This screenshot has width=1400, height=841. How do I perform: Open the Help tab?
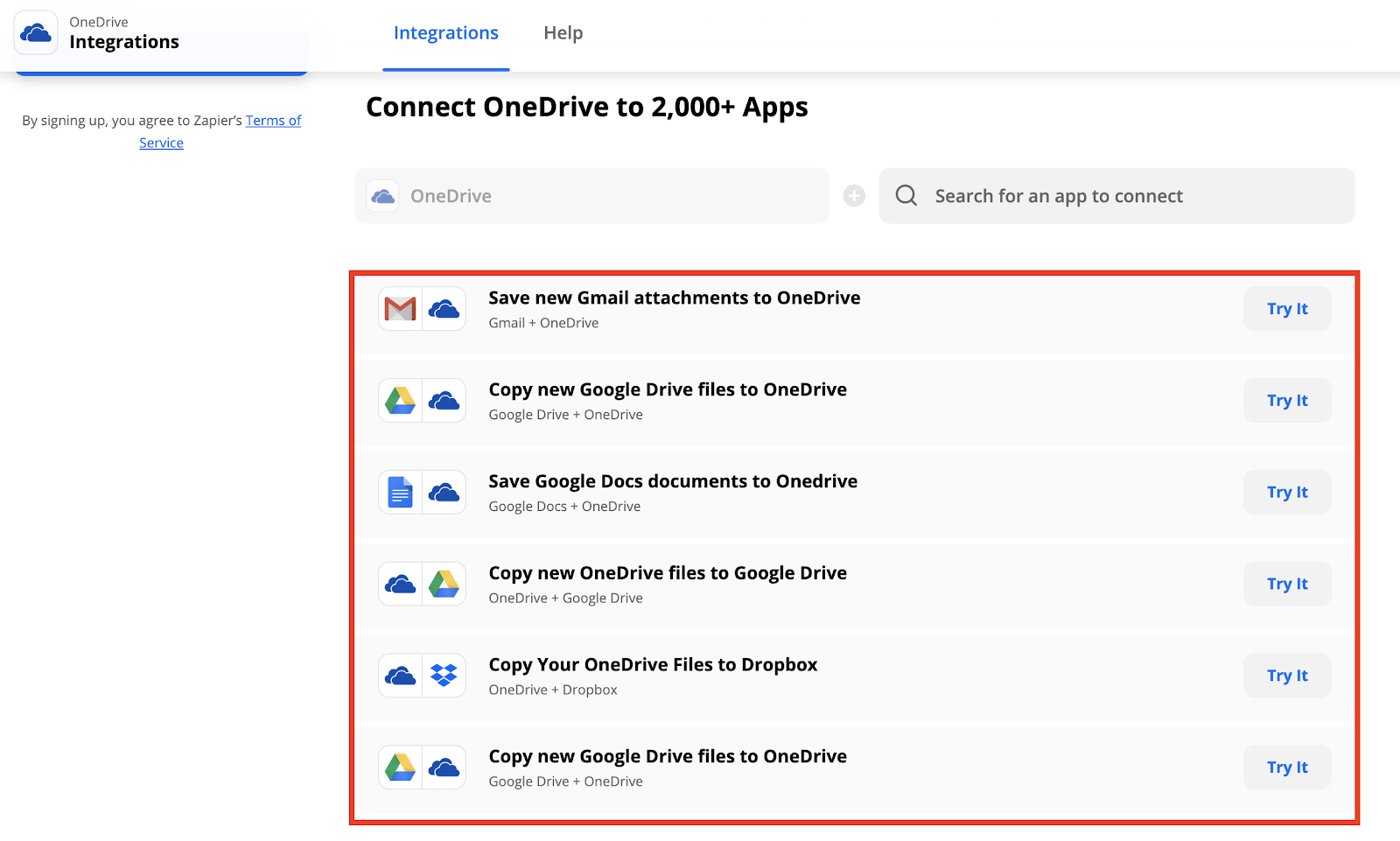[563, 33]
